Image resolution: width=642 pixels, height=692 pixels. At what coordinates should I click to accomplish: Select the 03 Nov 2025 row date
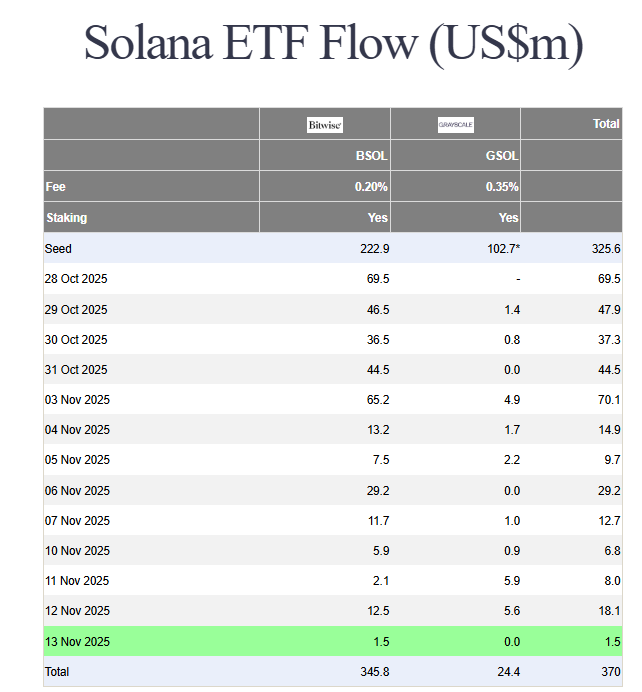77,399
